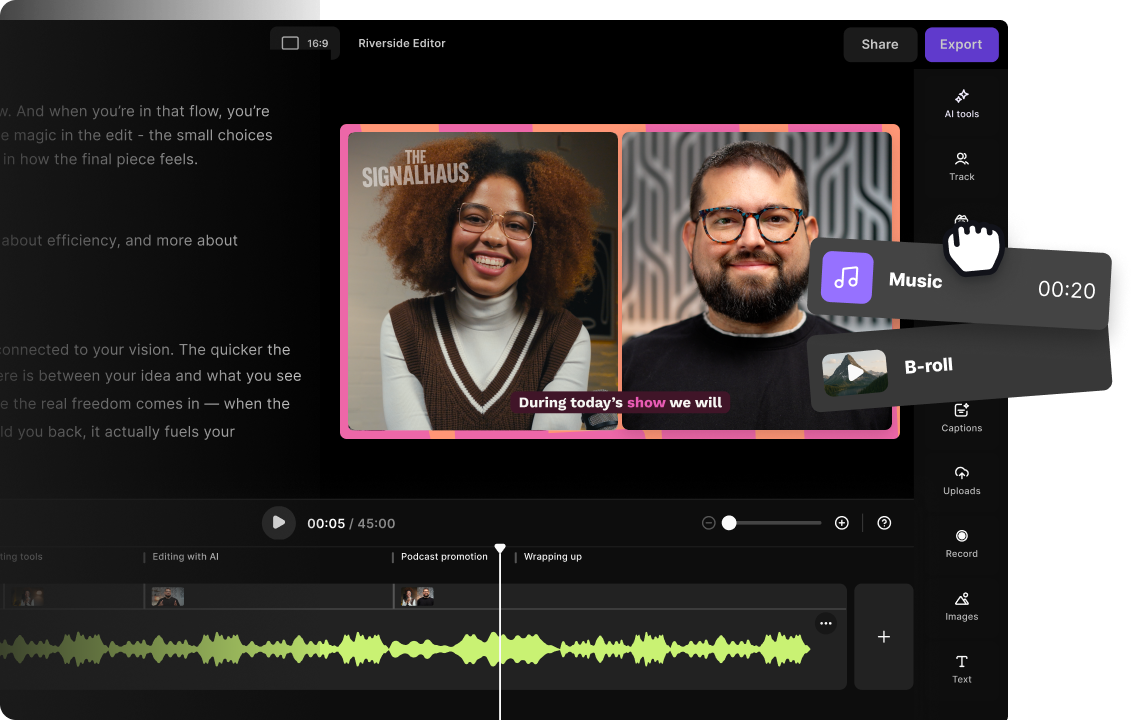The width and height of the screenshot is (1132, 720).
Task: Click transcript line 'in how the final piece feels.'
Action: 100,159
